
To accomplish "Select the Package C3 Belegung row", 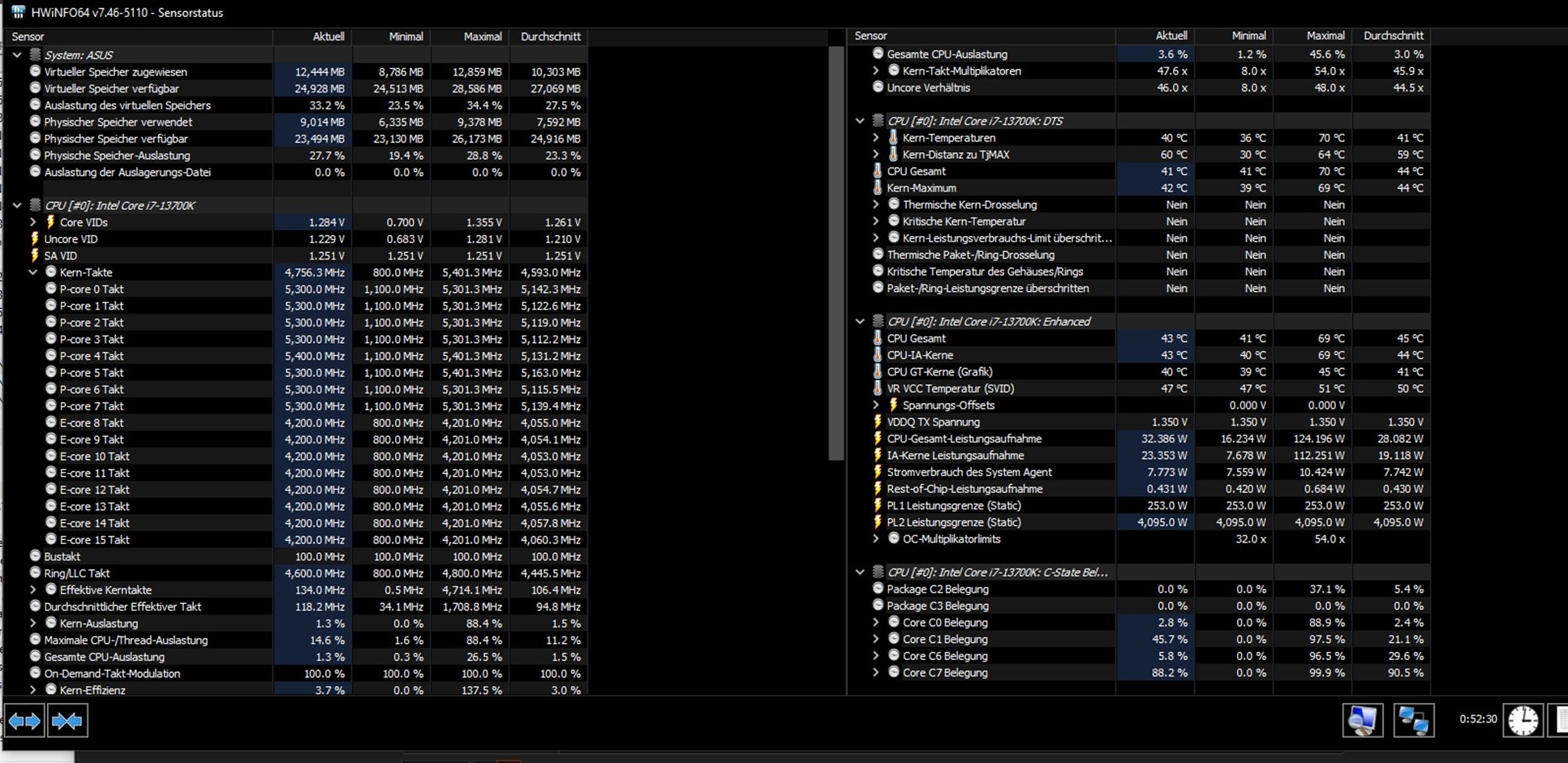I will pos(1139,606).
